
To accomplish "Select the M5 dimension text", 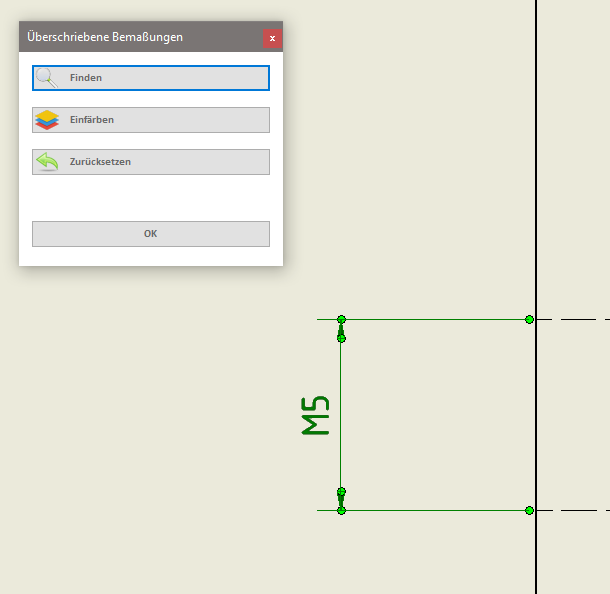I will coord(316,416).
